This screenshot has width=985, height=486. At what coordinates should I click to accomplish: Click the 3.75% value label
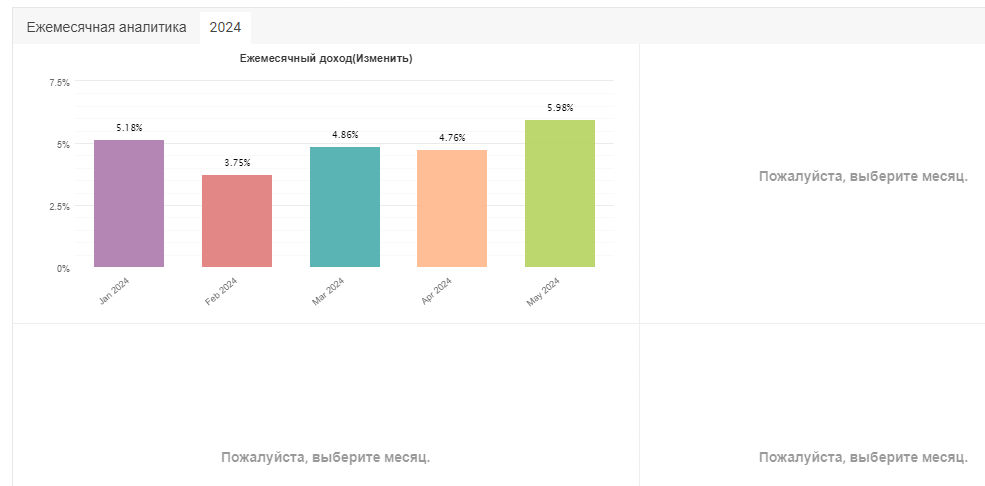[x=237, y=163]
